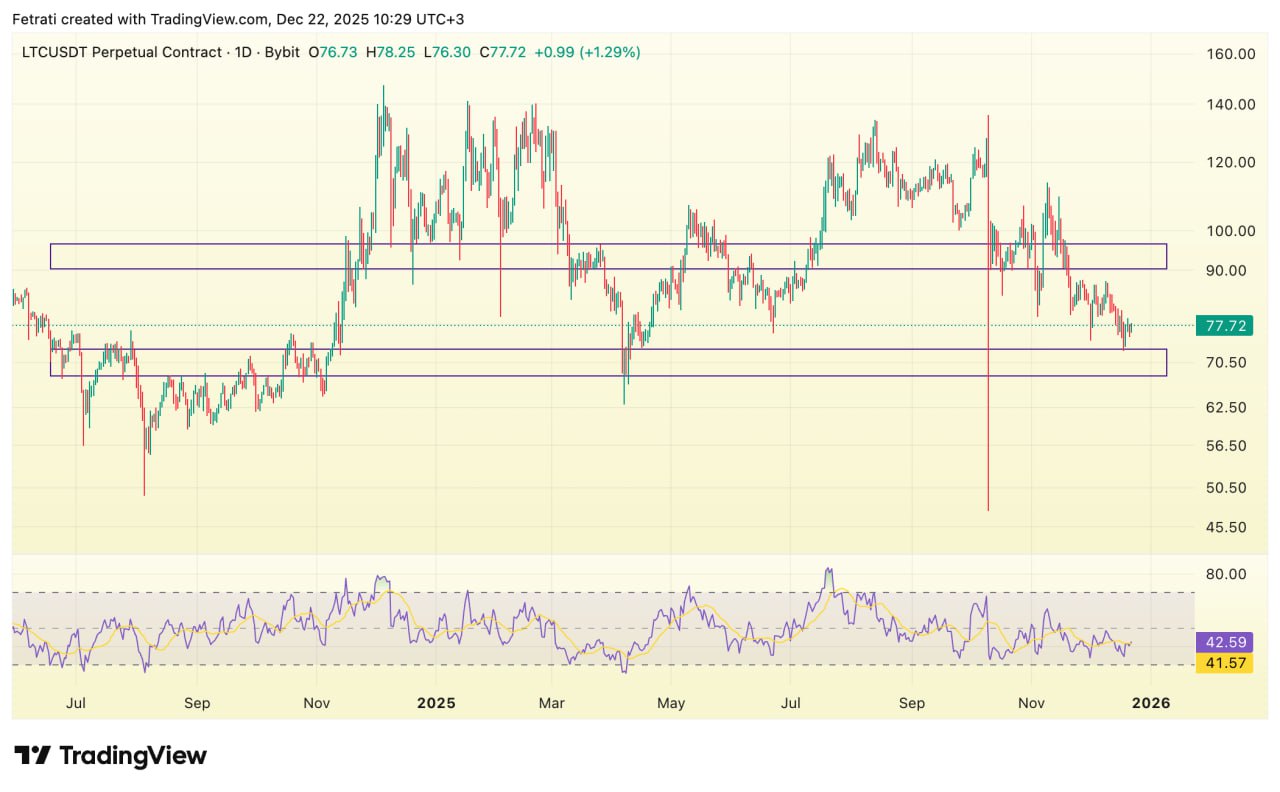Screen dimensions: 1280x792
Task: Click the 80.00 RSI scale label
Action: tap(1226, 574)
